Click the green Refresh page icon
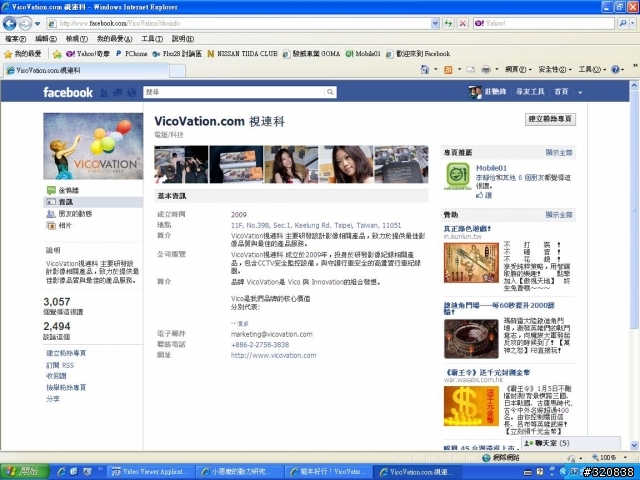 click(448, 23)
